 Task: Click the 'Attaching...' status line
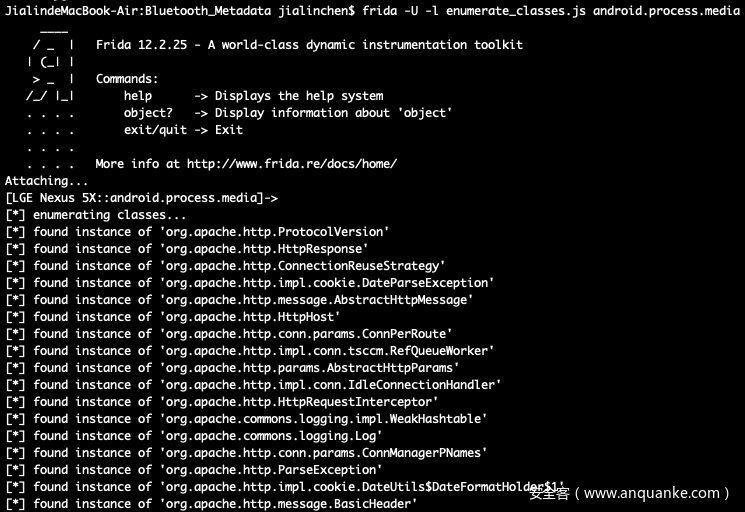coord(47,181)
